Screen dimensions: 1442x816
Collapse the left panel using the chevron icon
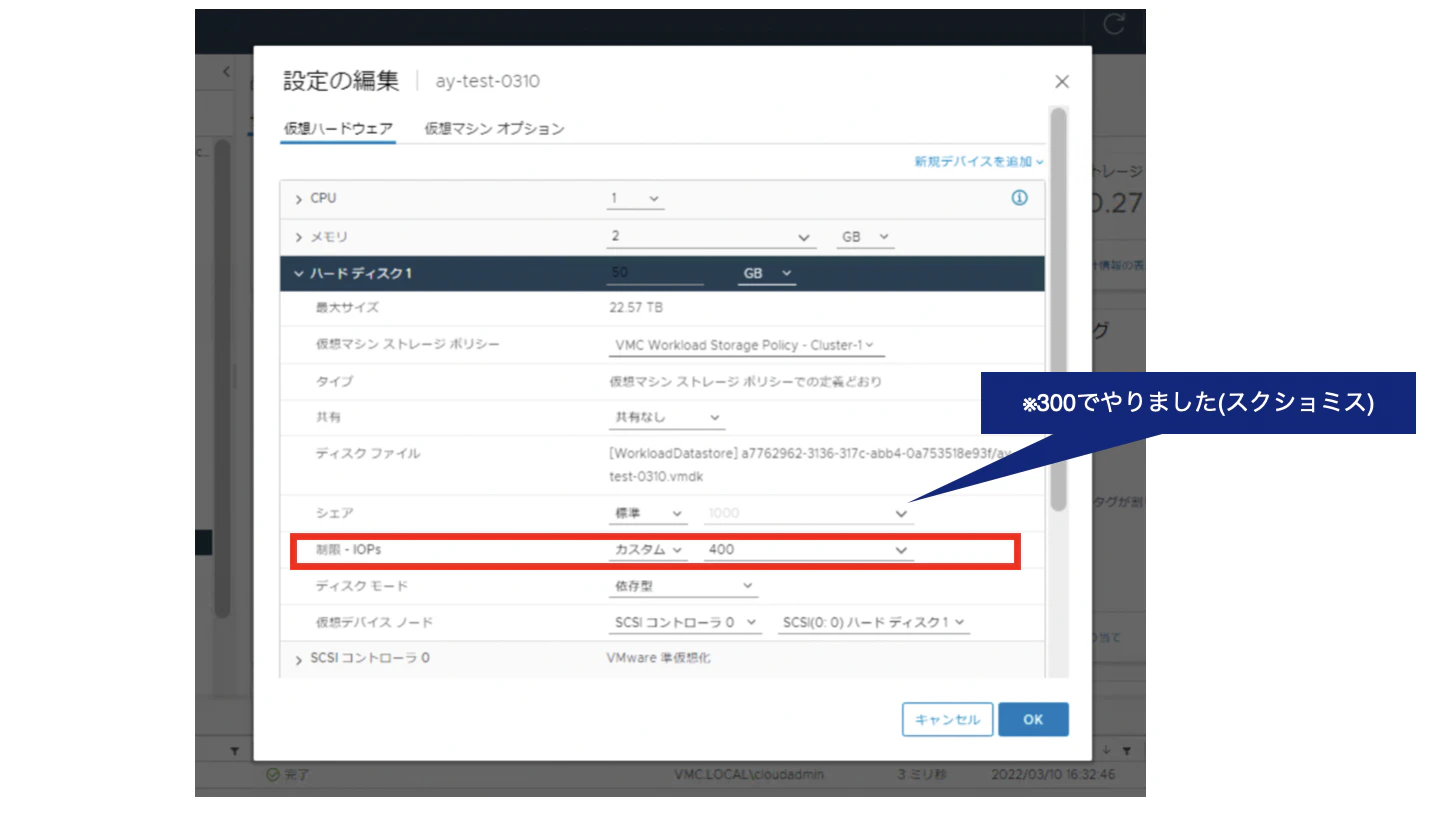click(x=225, y=72)
